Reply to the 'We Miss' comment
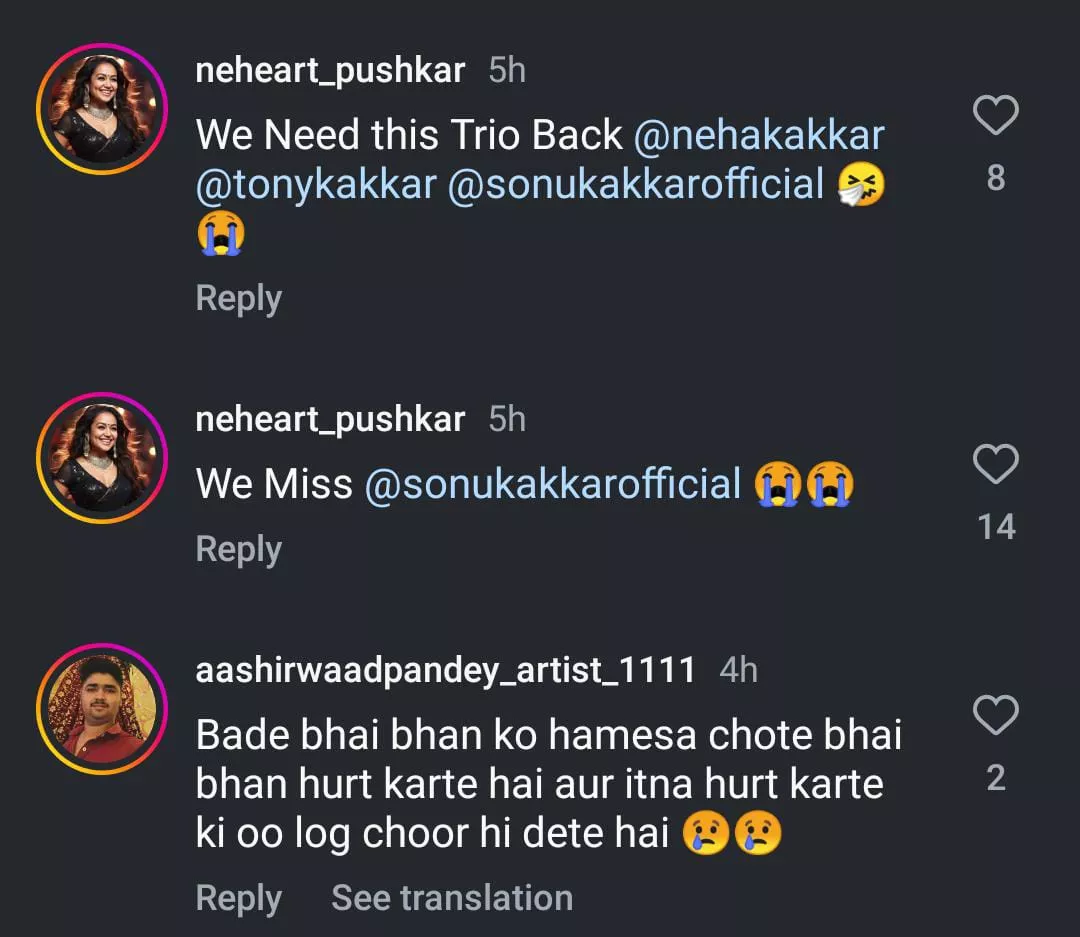This screenshot has width=1080, height=937. pos(238,549)
